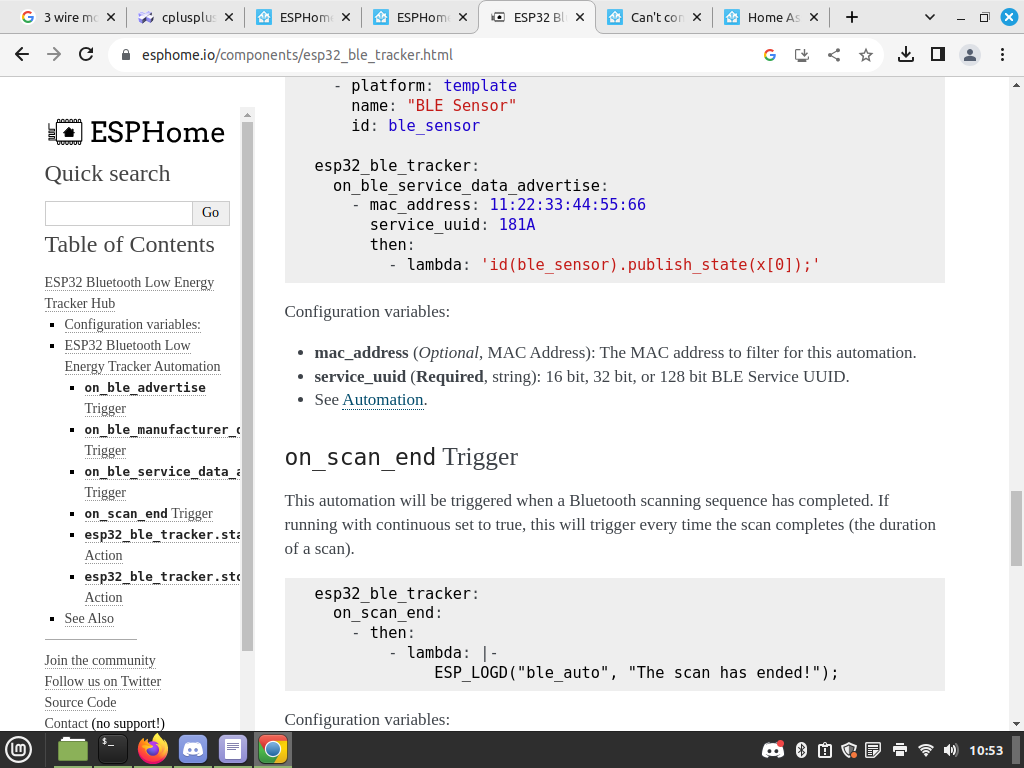Open Discord from the taskbar

tap(192, 748)
